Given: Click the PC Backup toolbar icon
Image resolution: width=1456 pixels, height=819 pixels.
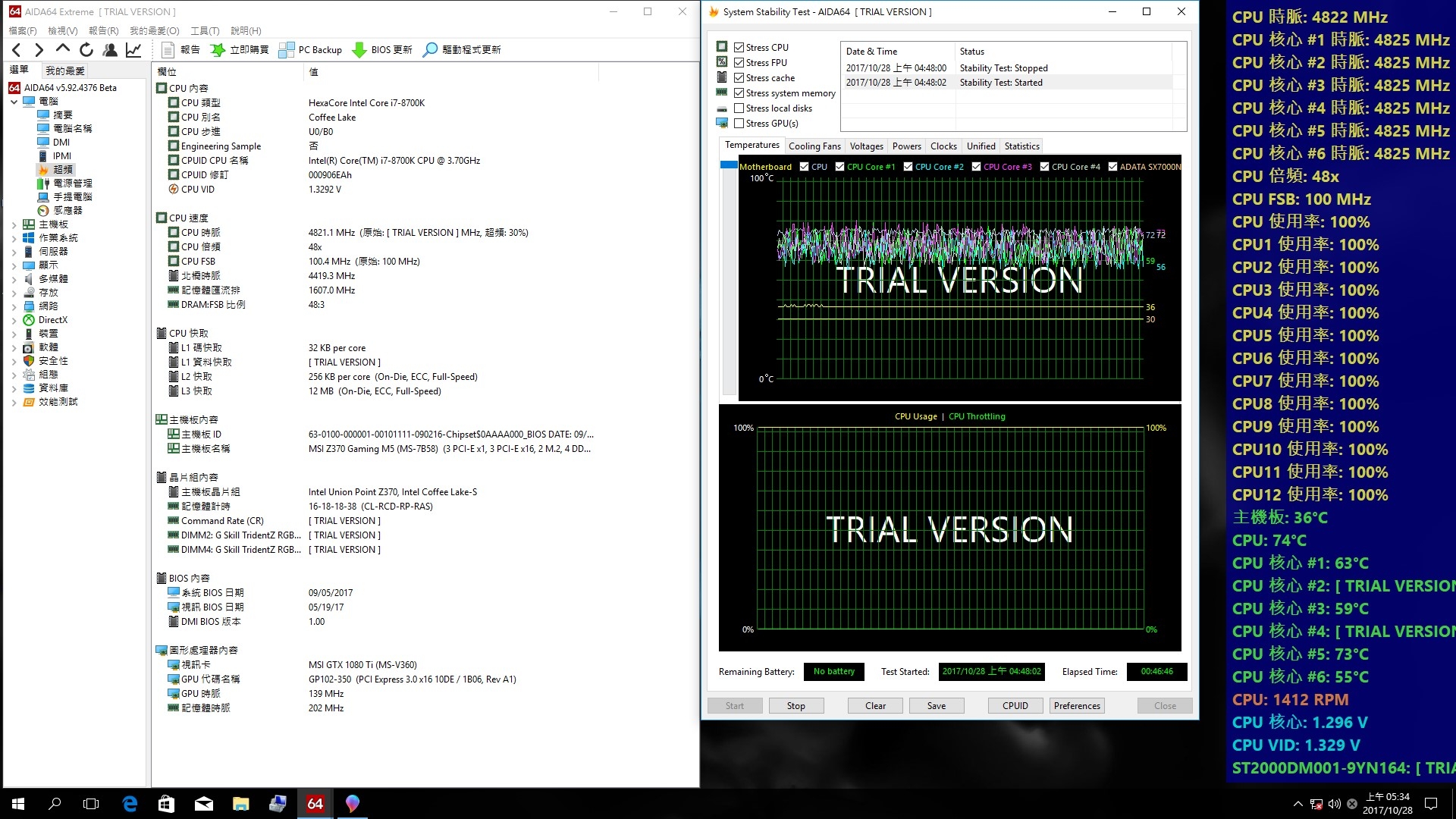Looking at the screenshot, I should [x=286, y=50].
